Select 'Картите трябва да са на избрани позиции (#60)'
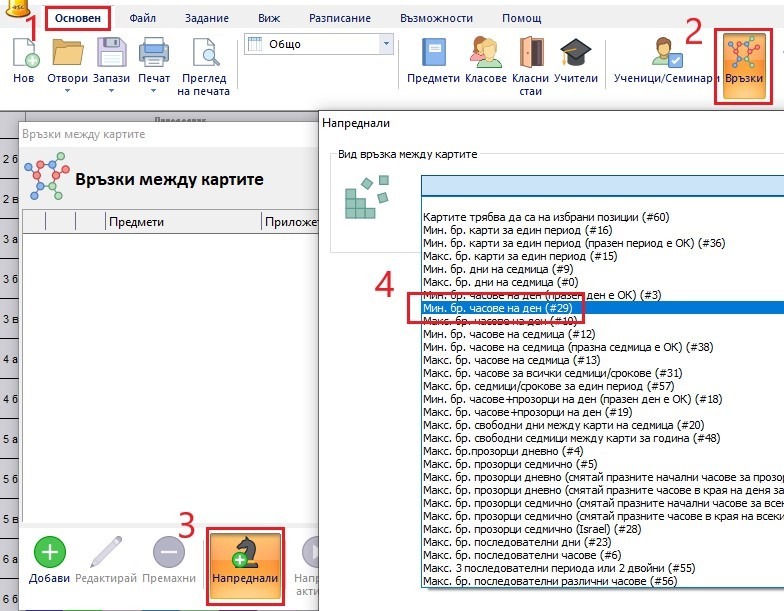This screenshot has height=611, width=784. (546, 217)
